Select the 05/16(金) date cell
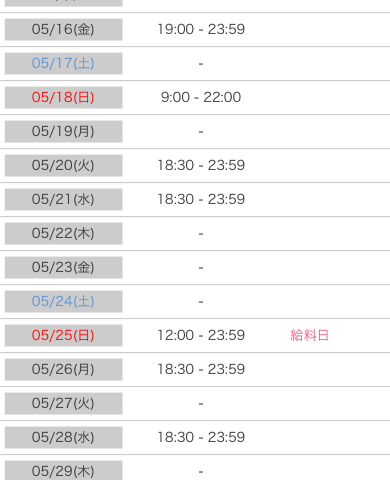Viewport: 390px width, 480px height. click(x=63, y=29)
